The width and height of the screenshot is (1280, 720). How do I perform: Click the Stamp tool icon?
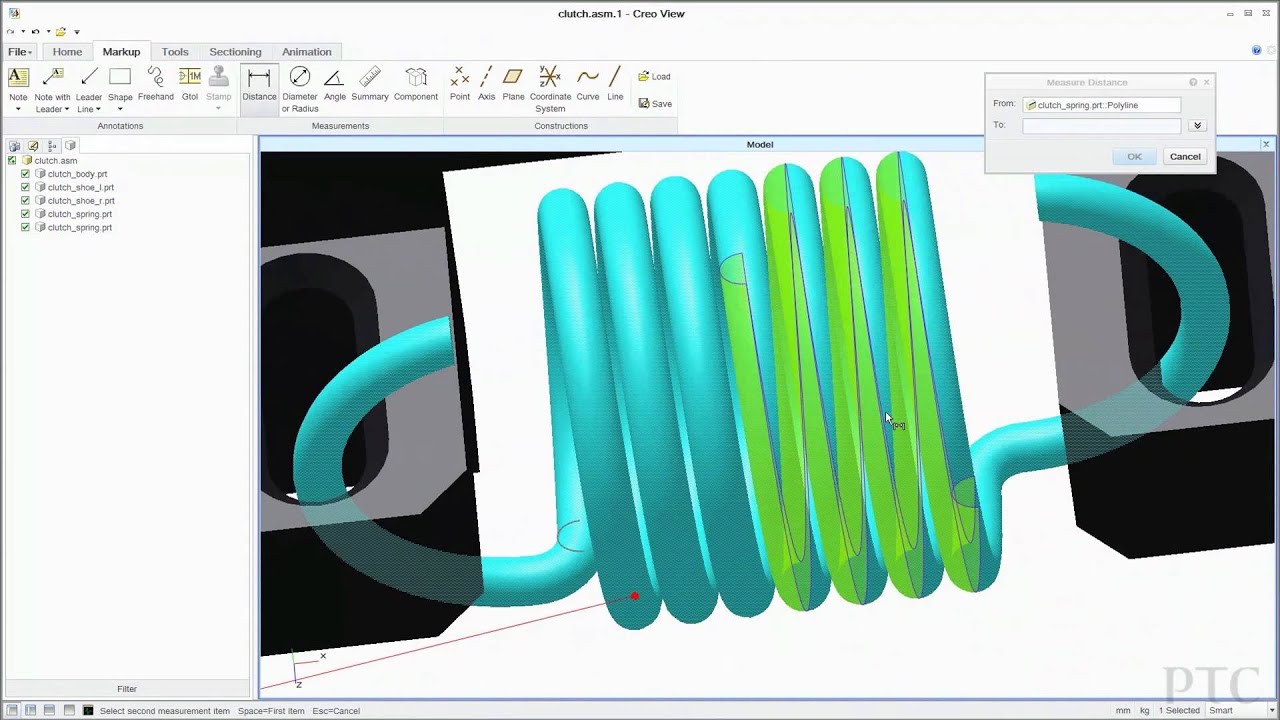(218, 77)
